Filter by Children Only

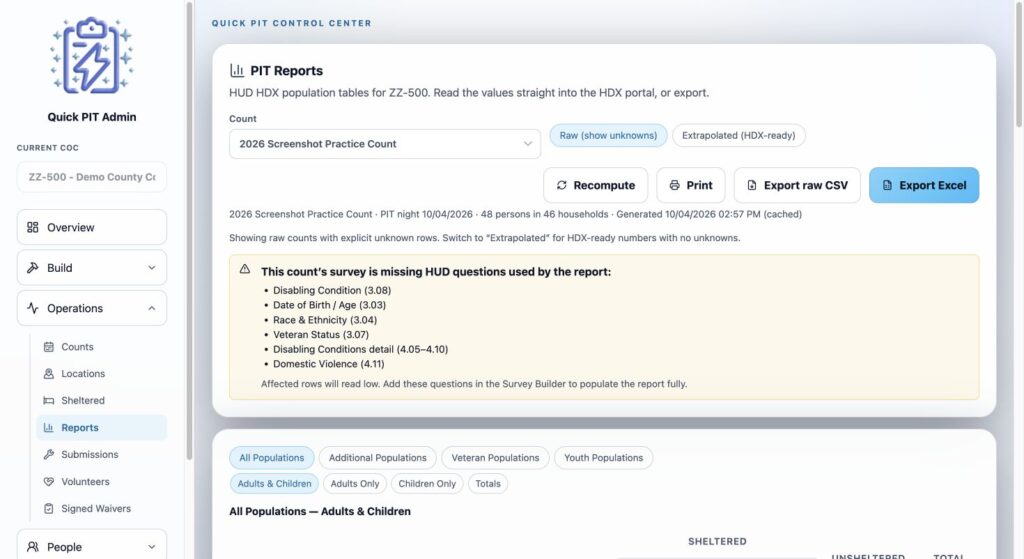click(427, 484)
